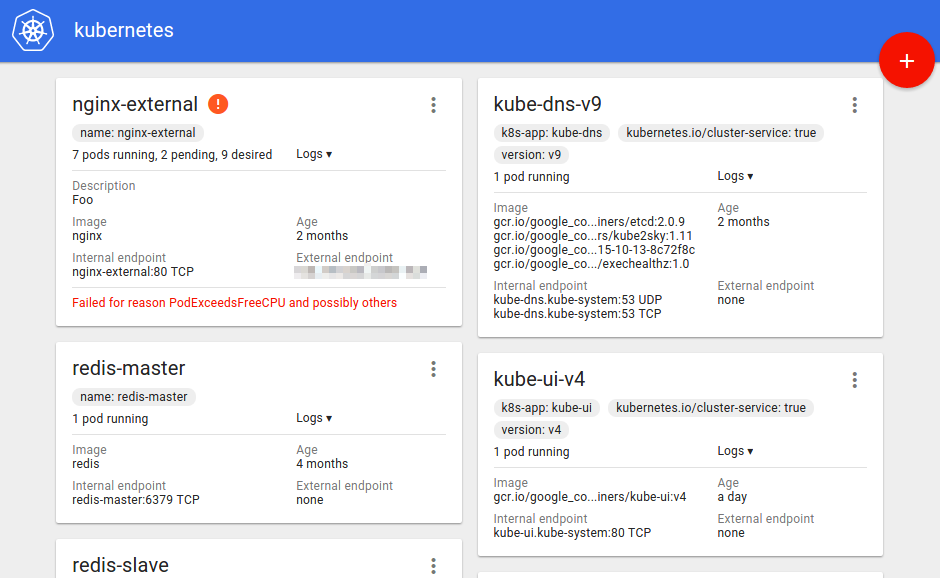Expand the Logs dropdown on kube-dns-v9

736,175
